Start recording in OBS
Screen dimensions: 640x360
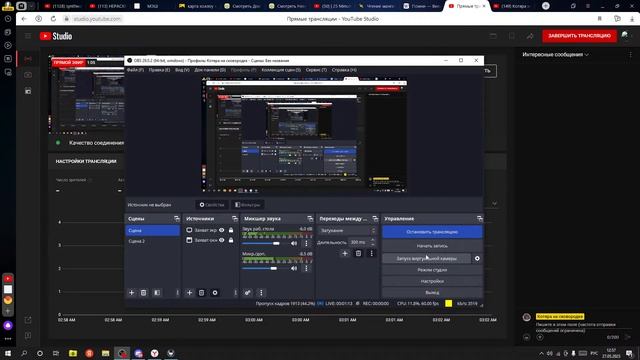pos(432,246)
